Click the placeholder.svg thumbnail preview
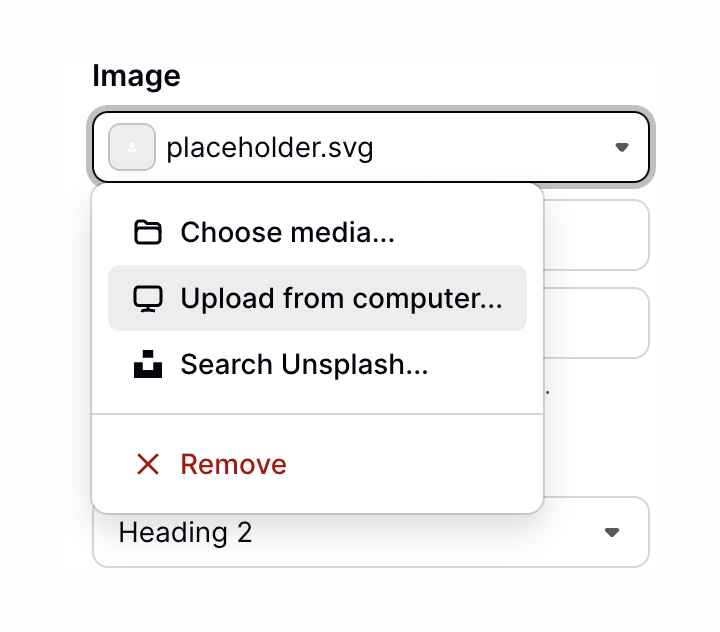 [131, 148]
